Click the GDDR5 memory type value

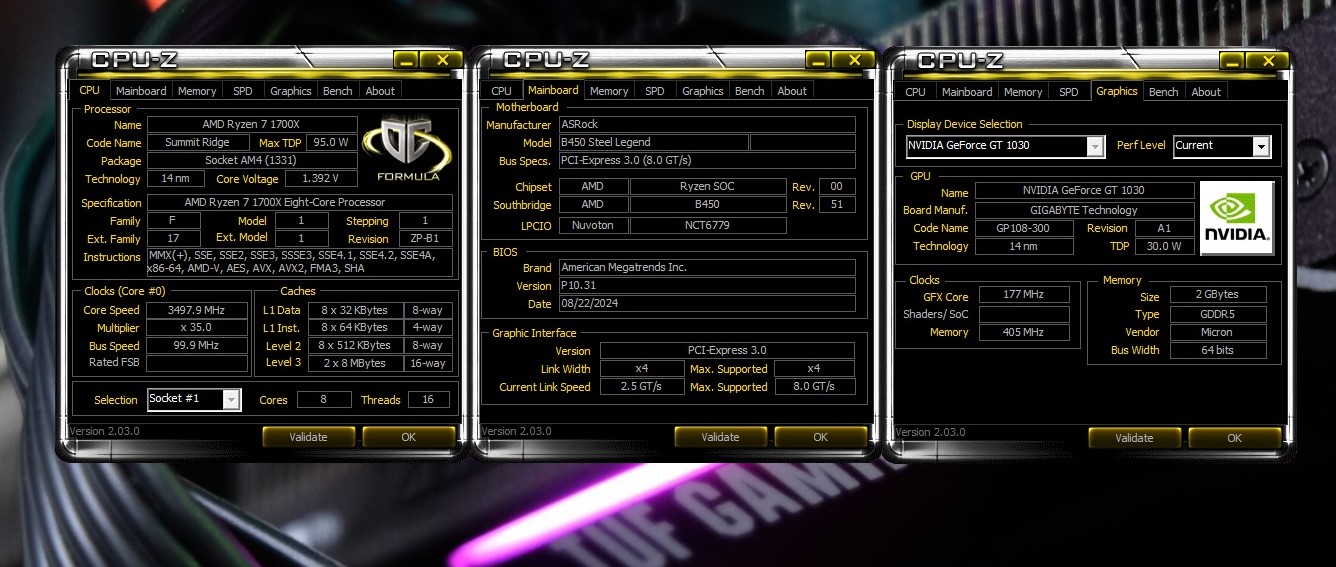[1218, 314]
